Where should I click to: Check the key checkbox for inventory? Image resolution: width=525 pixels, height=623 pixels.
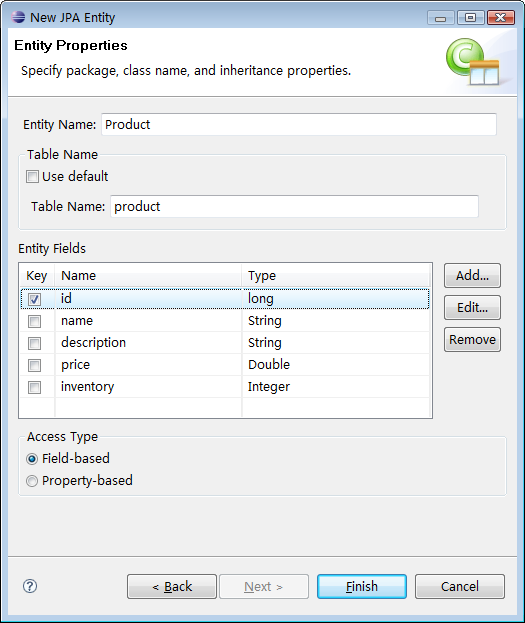point(35,387)
